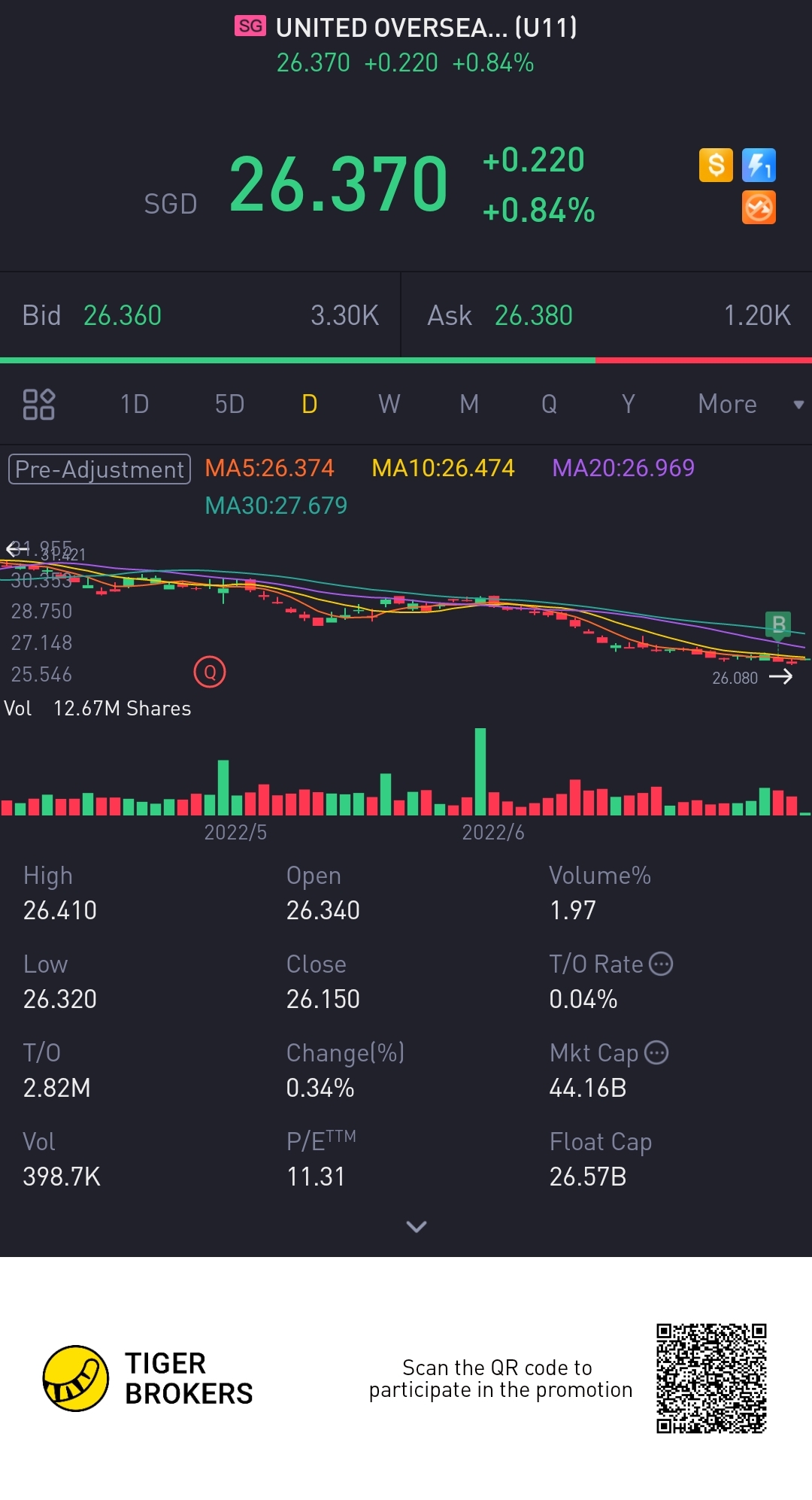Open Mkt Cap info bubble icon
Viewport: 812px width, 1500px height.
coord(656,1052)
